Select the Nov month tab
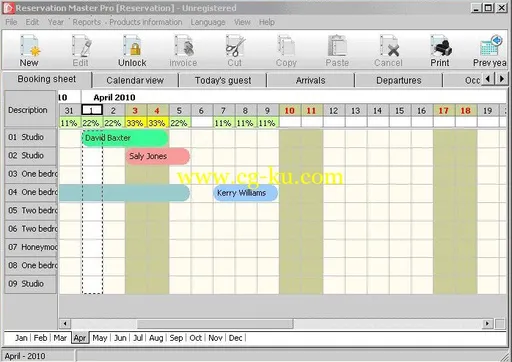 coord(215,338)
